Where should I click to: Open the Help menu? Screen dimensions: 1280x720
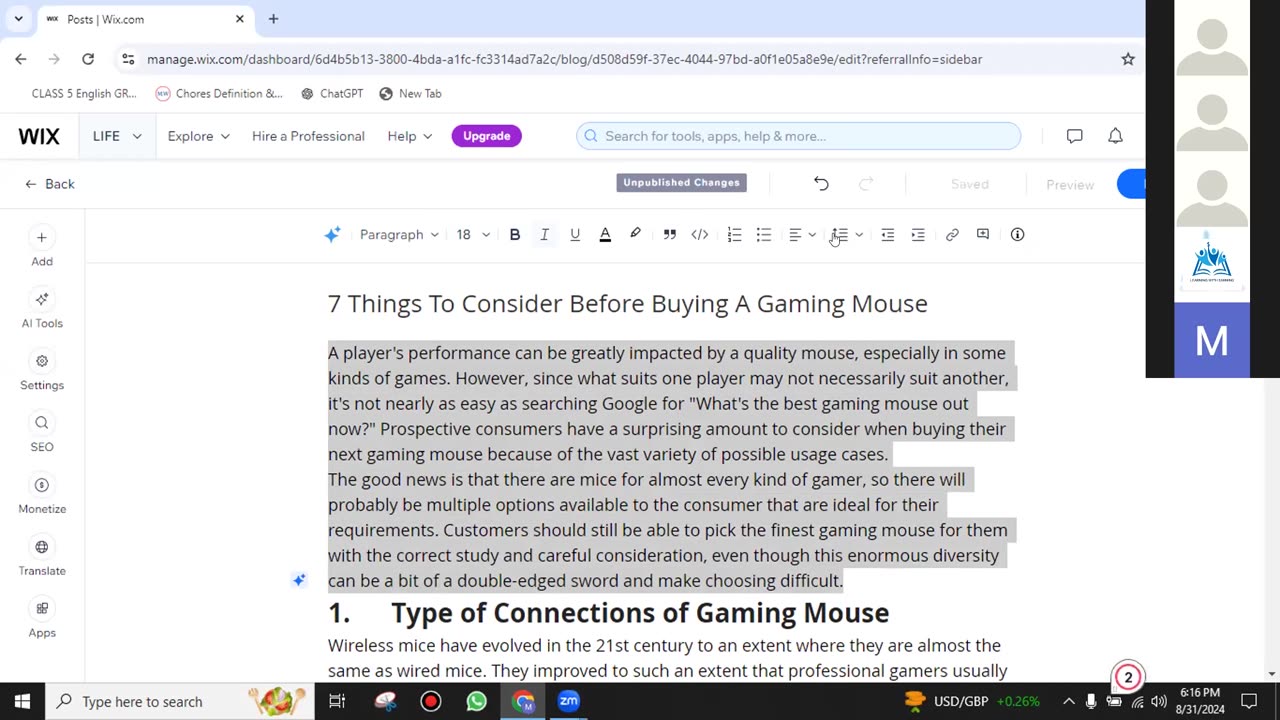[x=409, y=136]
